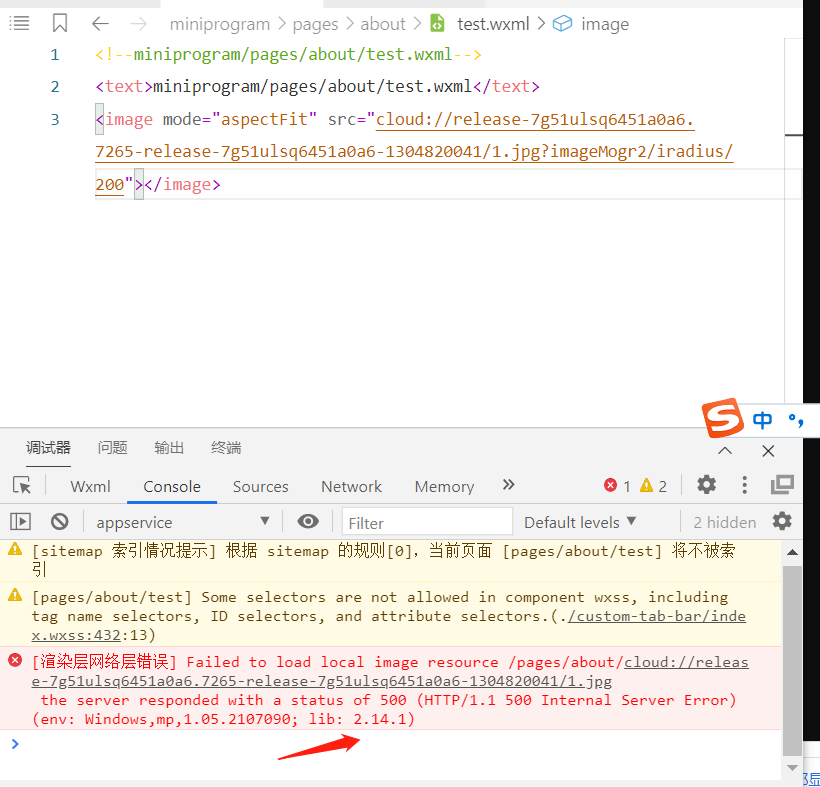Toggle Sogou punctuation mode icon
The image size is (820, 787).
pyautogui.click(x=795, y=420)
